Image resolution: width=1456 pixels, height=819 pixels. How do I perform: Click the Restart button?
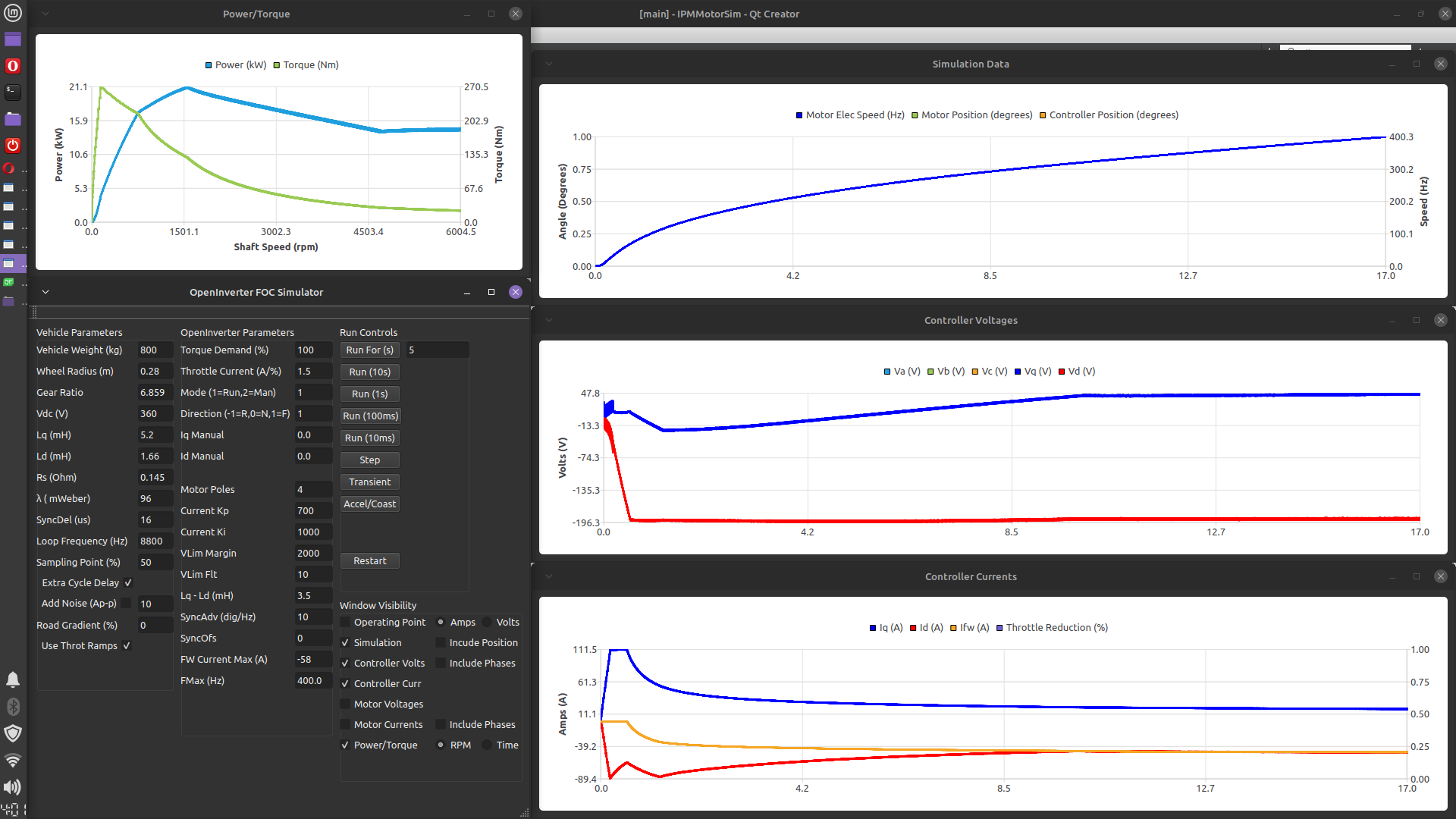[369, 561]
